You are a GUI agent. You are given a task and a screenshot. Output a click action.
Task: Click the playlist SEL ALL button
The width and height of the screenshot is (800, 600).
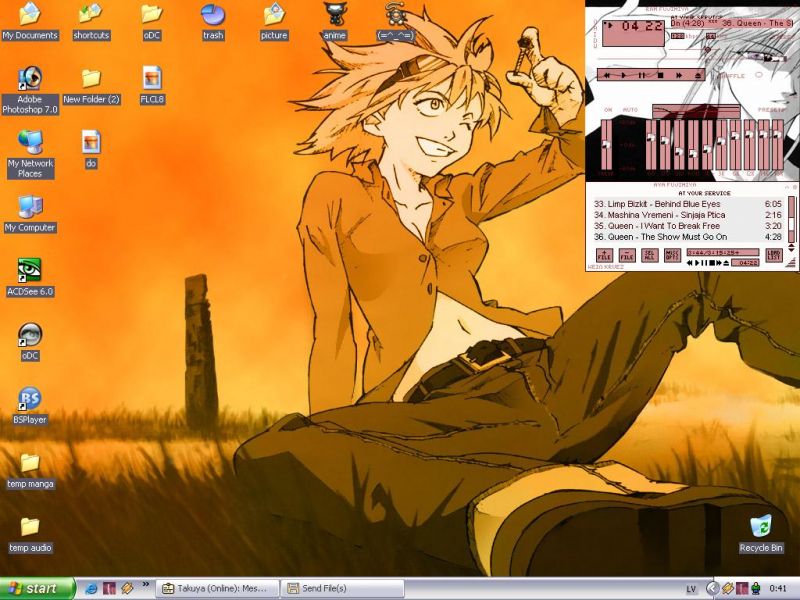(649, 255)
